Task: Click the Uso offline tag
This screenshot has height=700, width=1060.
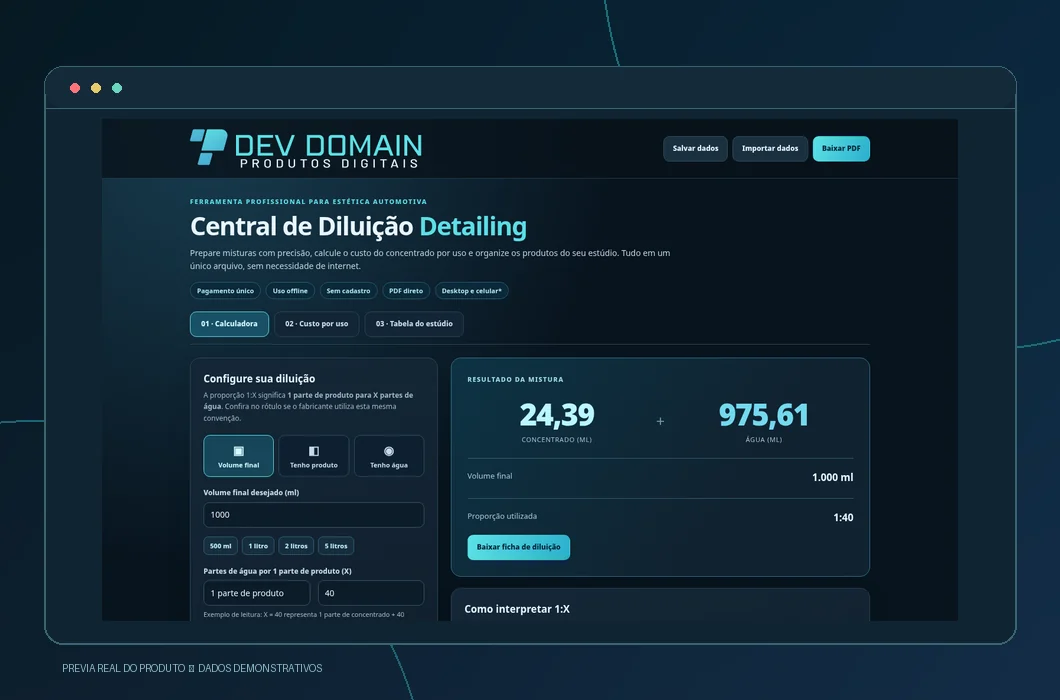Action: pos(290,291)
